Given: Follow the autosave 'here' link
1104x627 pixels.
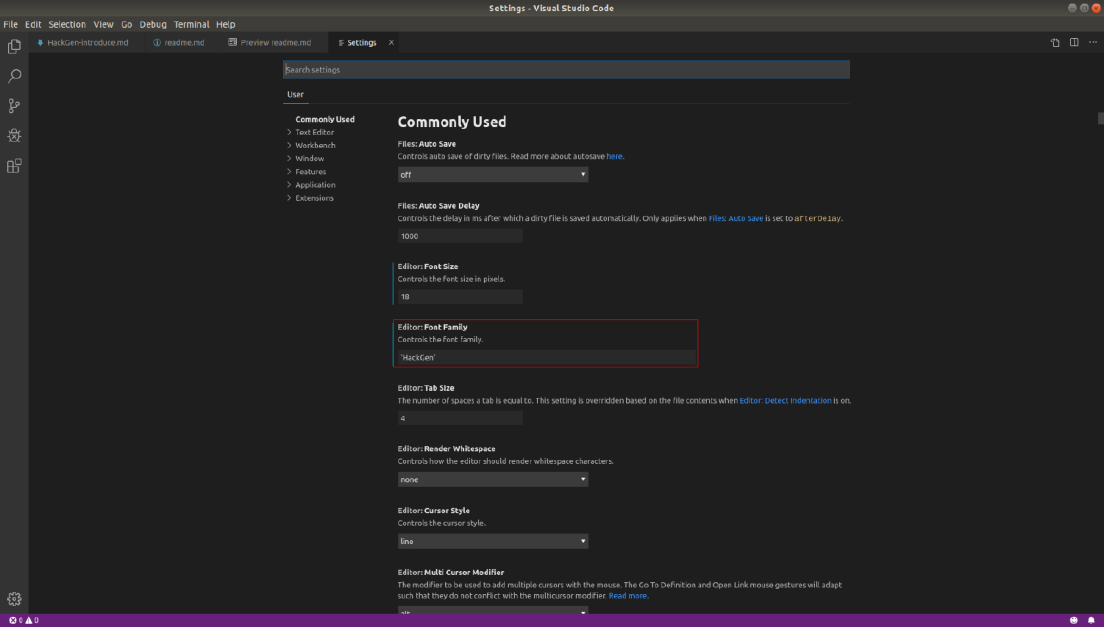Looking at the screenshot, I should coord(615,156).
